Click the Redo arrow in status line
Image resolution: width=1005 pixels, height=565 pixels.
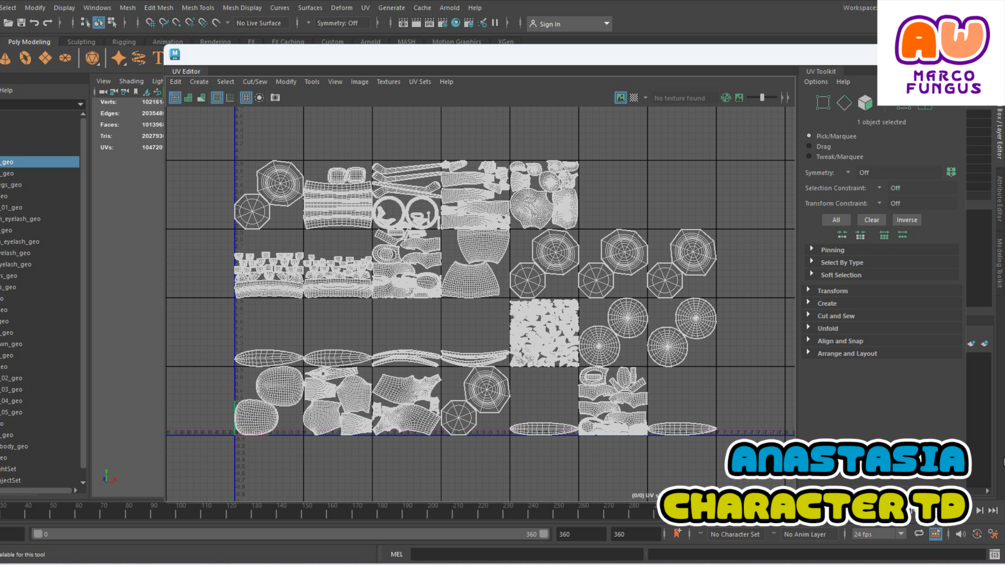[47, 23]
